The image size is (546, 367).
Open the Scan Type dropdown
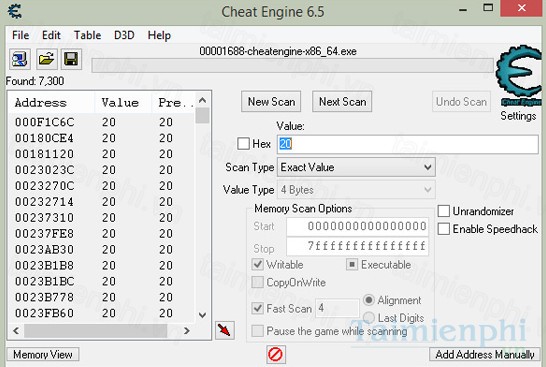[x=356, y=167]
